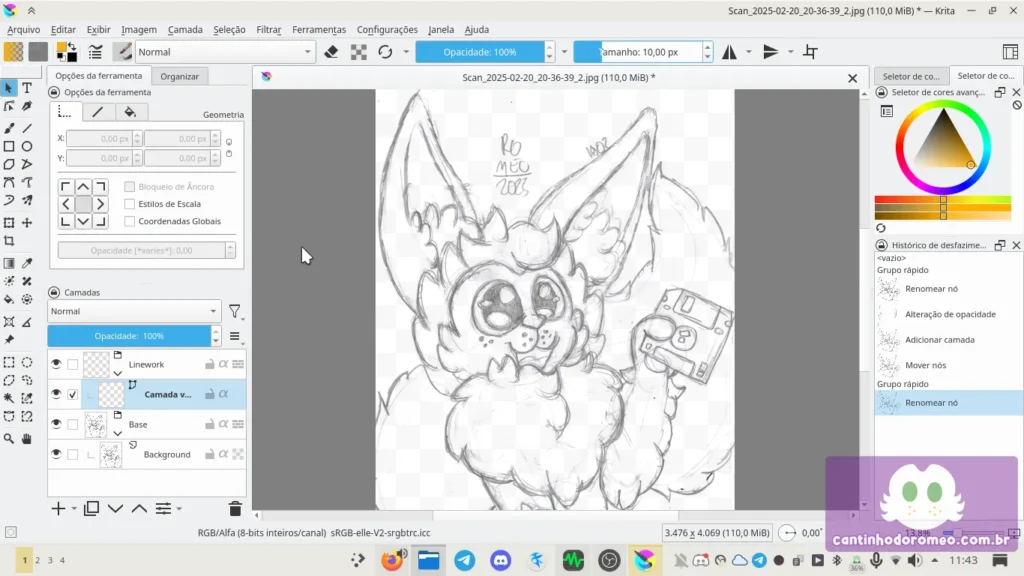Duplicate the layer using the copy icon

(91, 508)
